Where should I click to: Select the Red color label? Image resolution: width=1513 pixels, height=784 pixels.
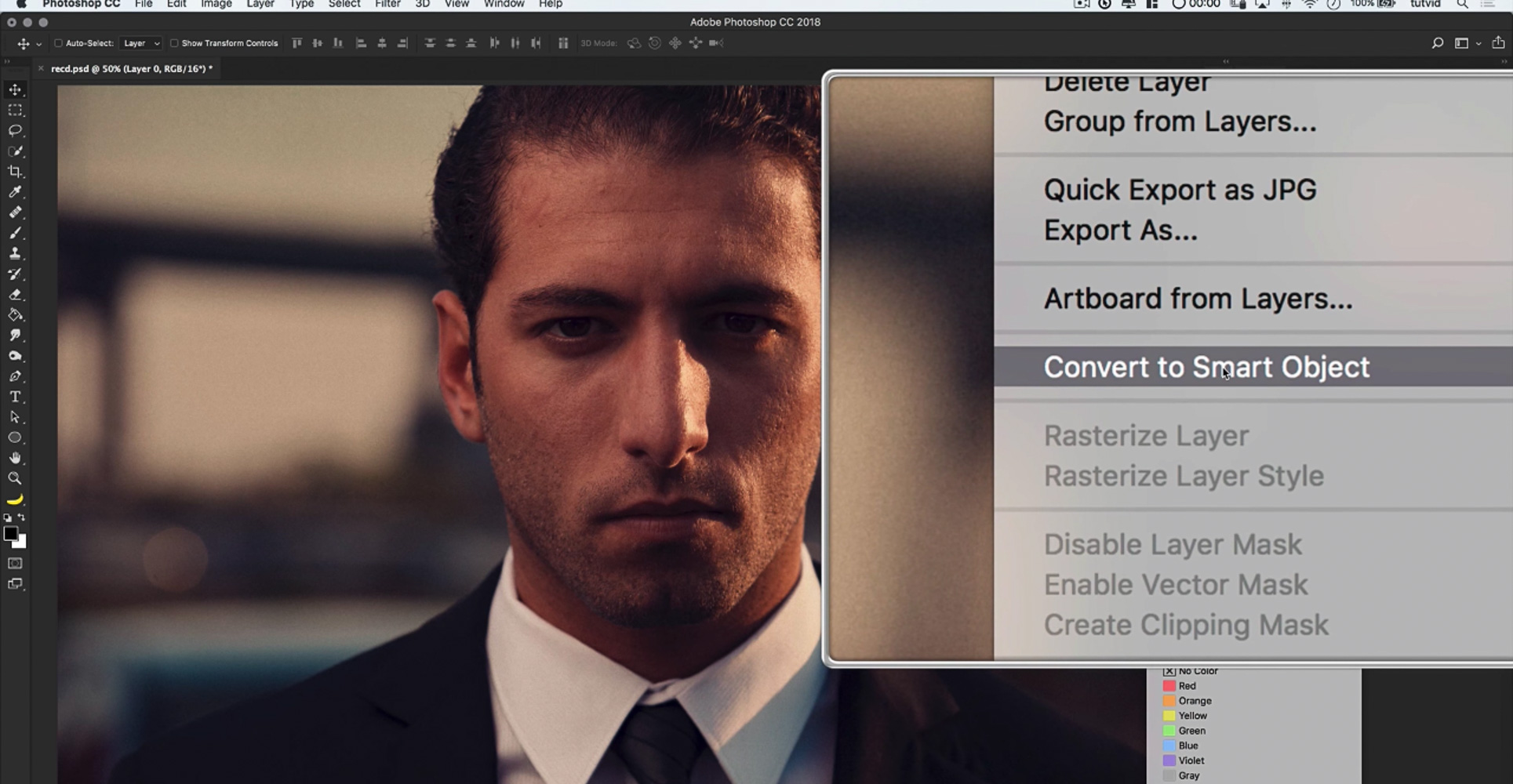point(1187,686)
